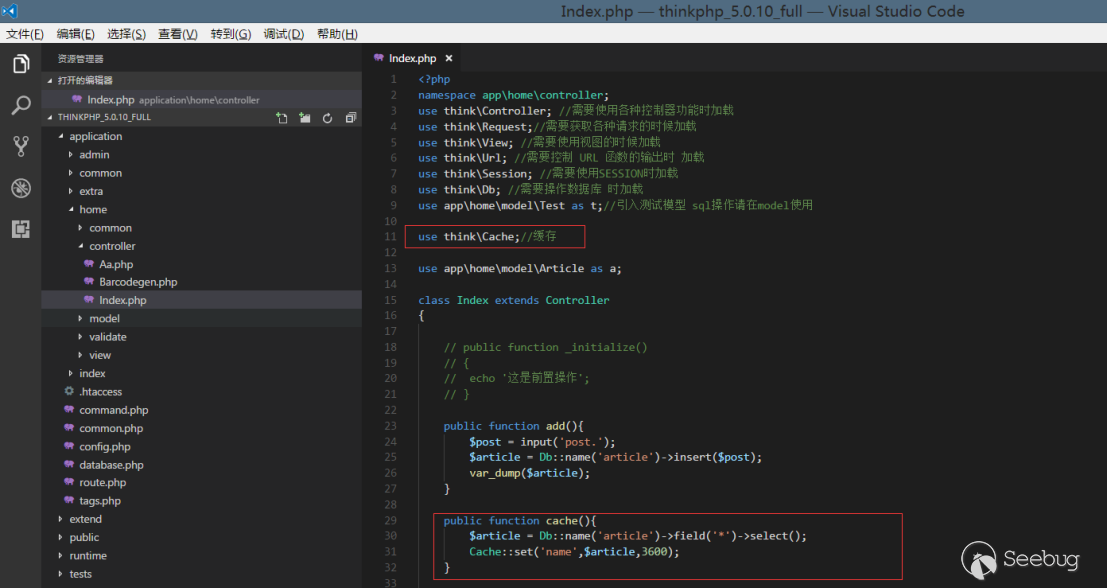Screen dimensions: 1108x588
Task: Open the Debug view in activity bar
Action: pyautogui.click(x=20, y=187)
